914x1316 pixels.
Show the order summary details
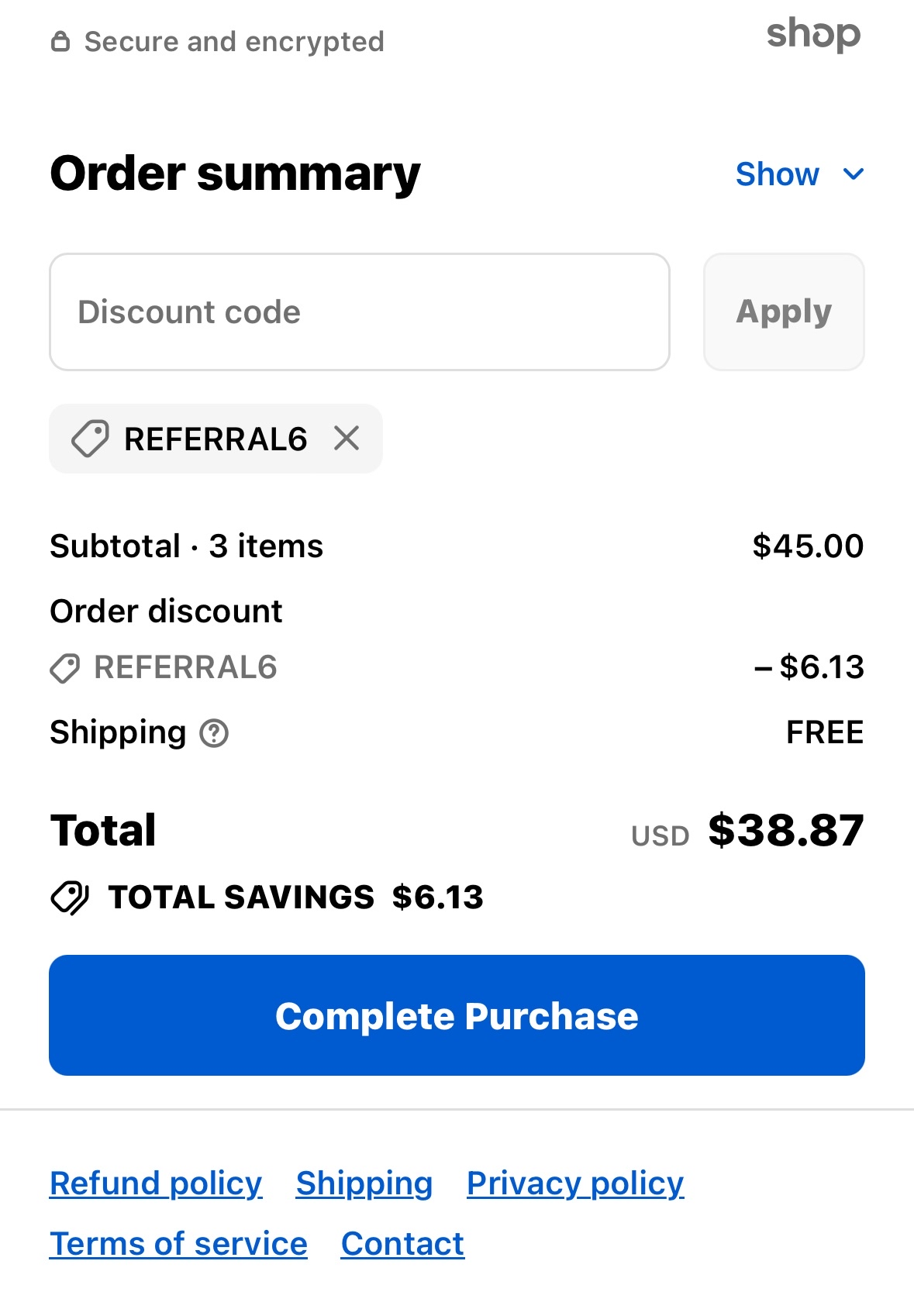778,174
